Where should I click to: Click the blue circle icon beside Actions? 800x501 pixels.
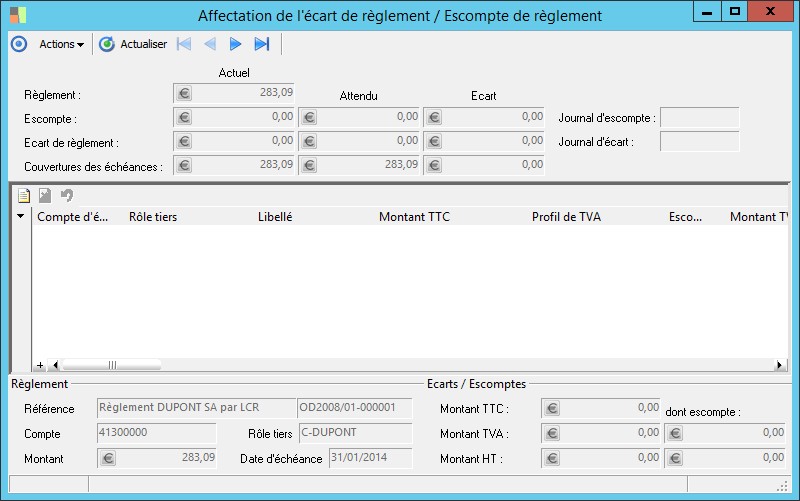(19, 44)
